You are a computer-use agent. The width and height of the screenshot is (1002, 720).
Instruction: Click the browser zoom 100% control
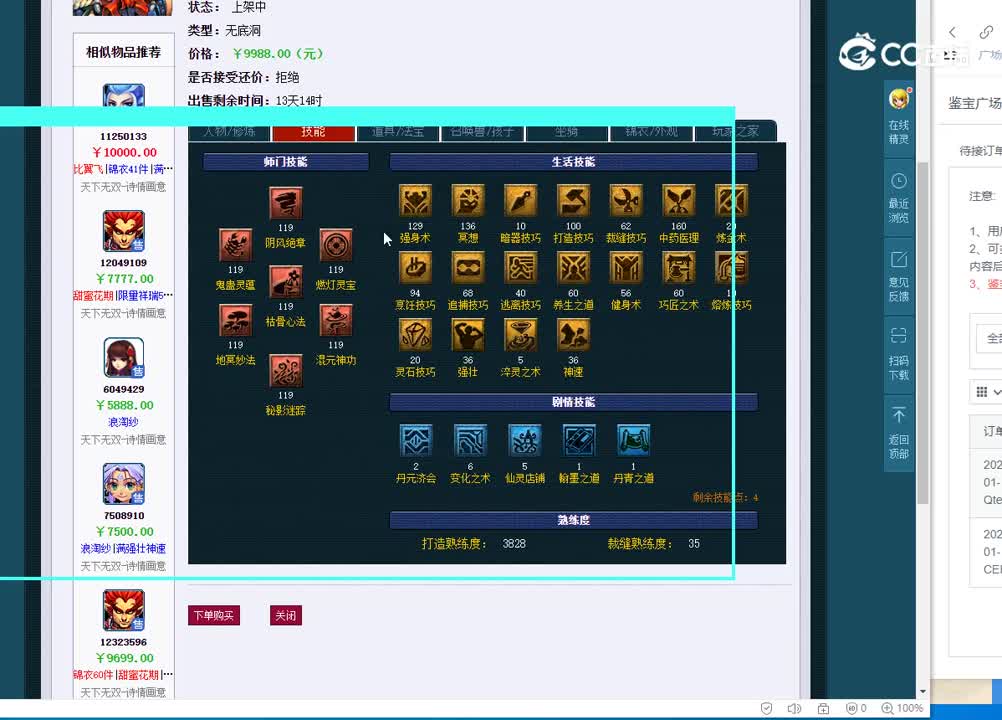pyautogui.click(x=902, y=708)
